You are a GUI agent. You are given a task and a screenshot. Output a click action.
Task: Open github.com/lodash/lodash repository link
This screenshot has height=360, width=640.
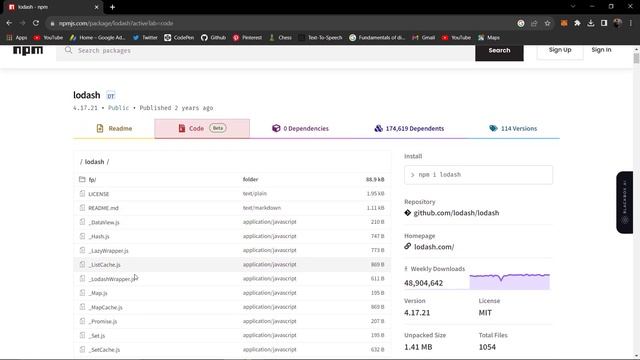click(x=456, y=213)
